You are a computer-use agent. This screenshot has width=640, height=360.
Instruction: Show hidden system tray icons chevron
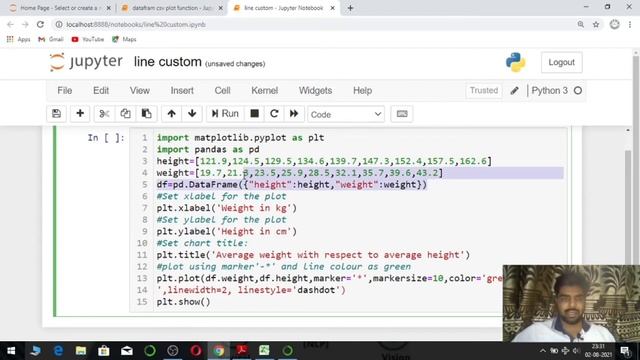[542, 351]
